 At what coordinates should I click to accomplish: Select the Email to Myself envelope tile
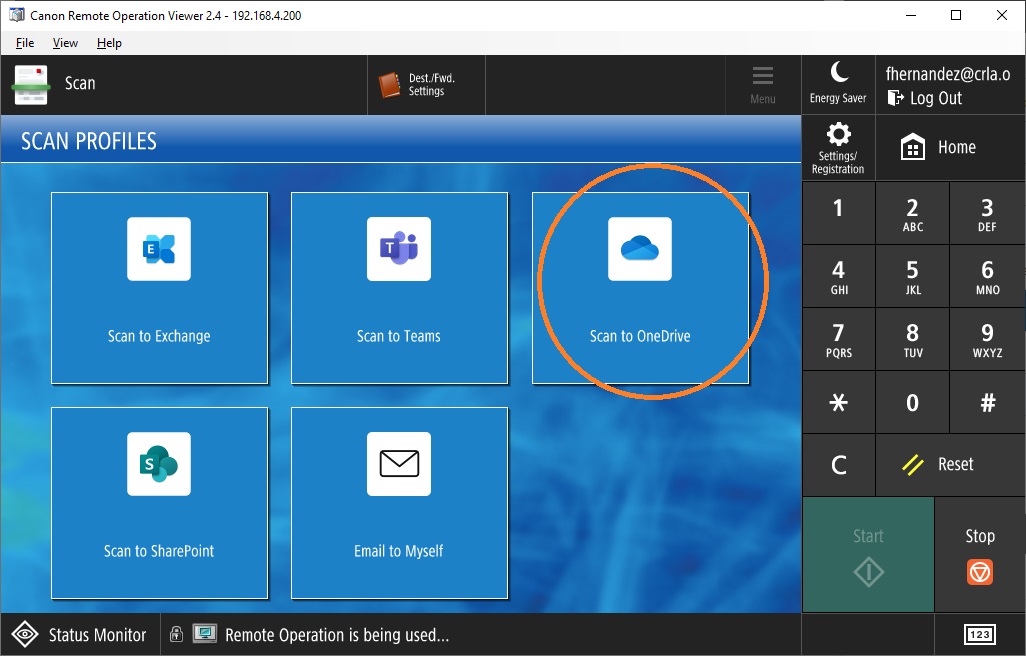(399, 503)
